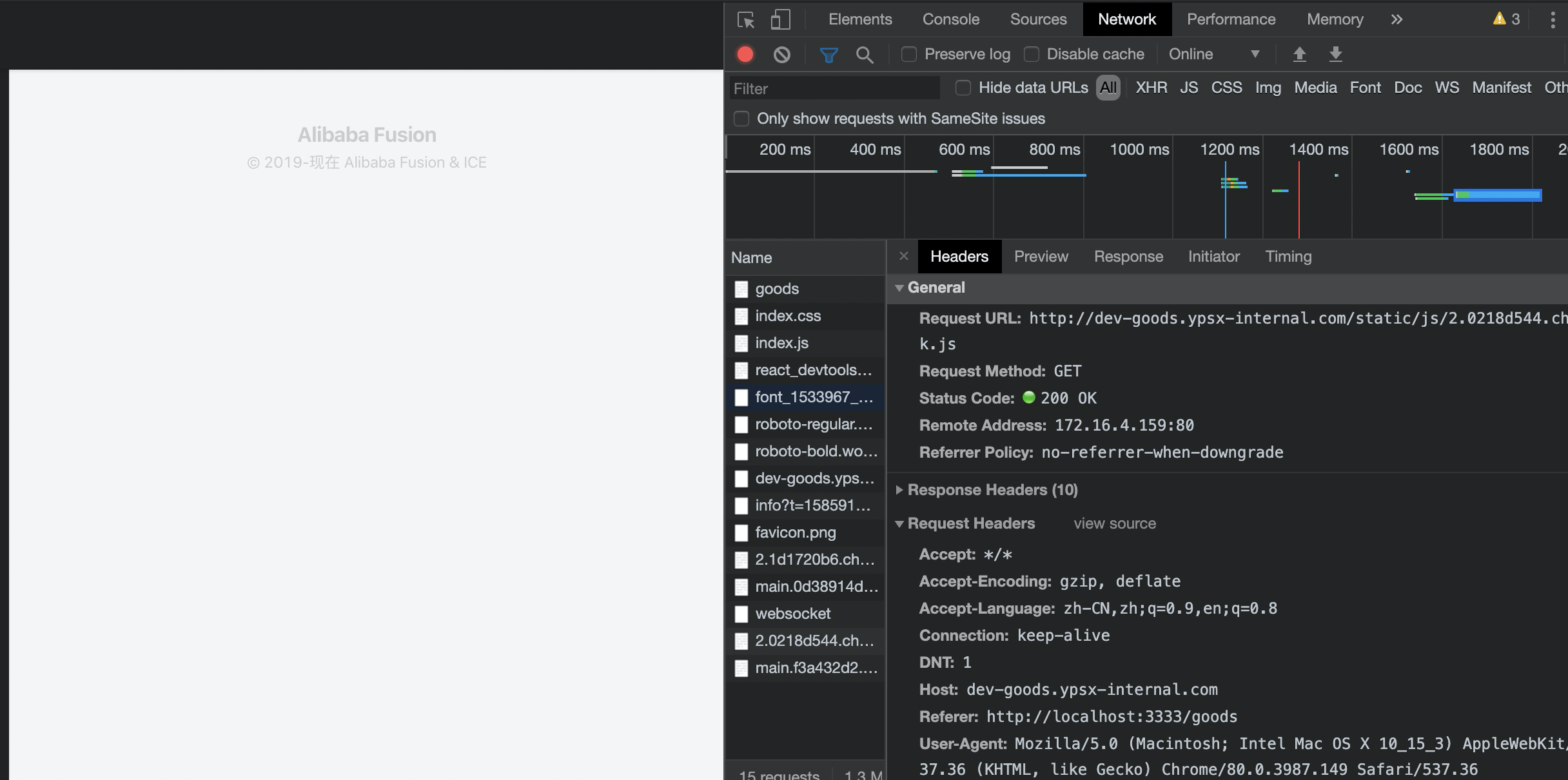Enable the Preserve log checkbox

tap(909, 54)
